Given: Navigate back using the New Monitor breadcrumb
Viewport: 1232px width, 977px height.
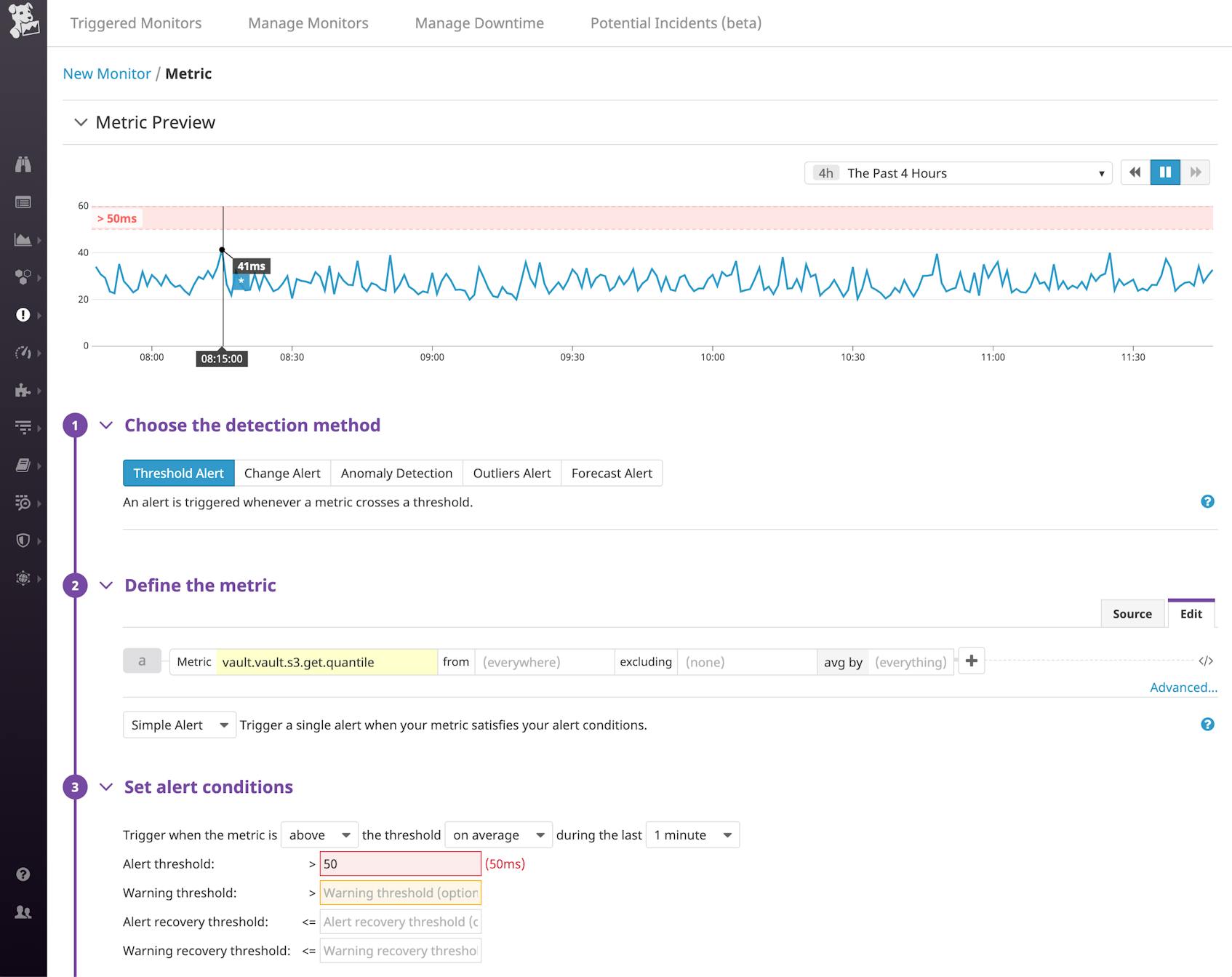Looking at the screenshot, I should point(106,73).
